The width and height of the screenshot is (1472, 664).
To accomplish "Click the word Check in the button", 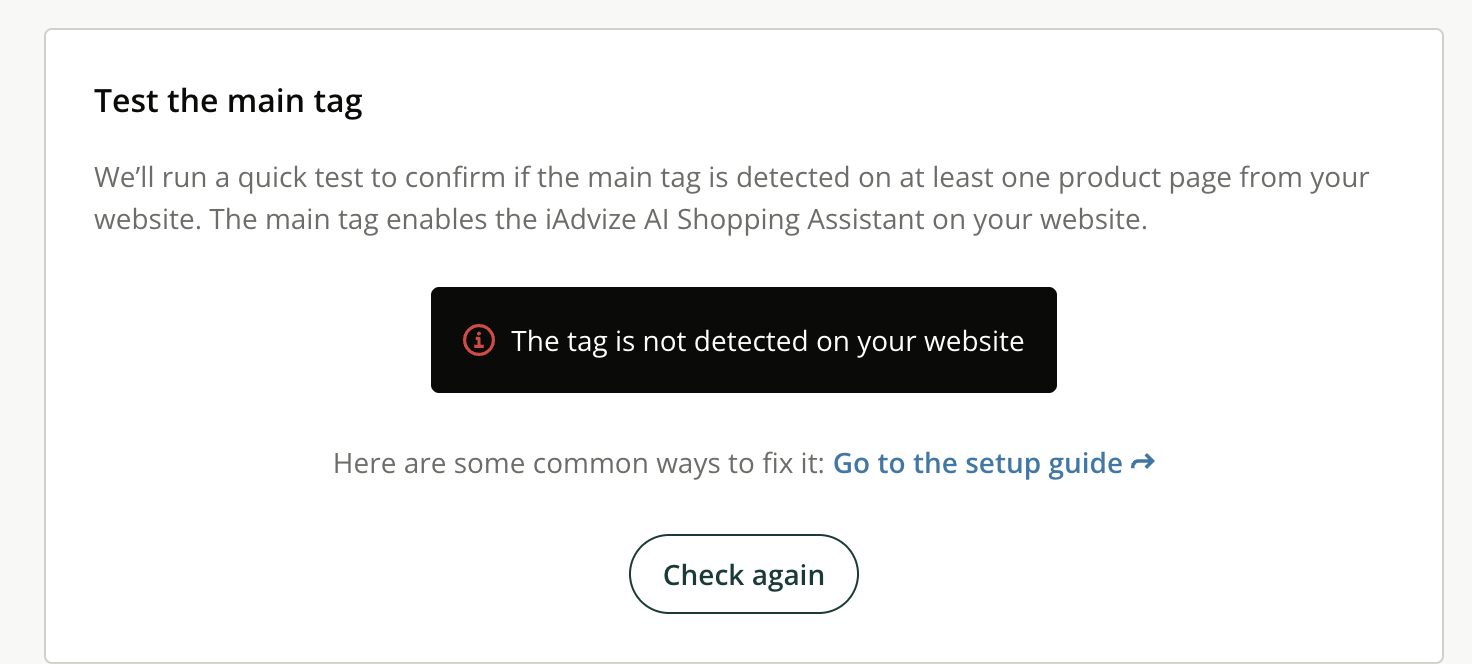I will click(704, 575).
